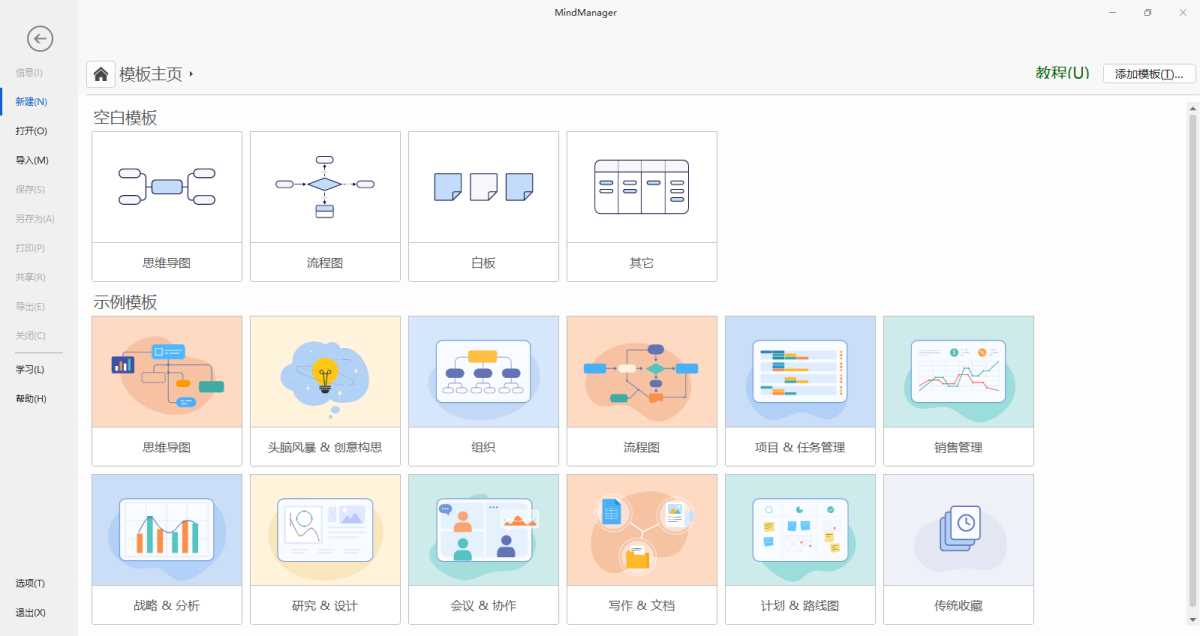Click the home icon beside 模板主页
The height and width of the screenshot is (636, 1200).
[100, 74]
